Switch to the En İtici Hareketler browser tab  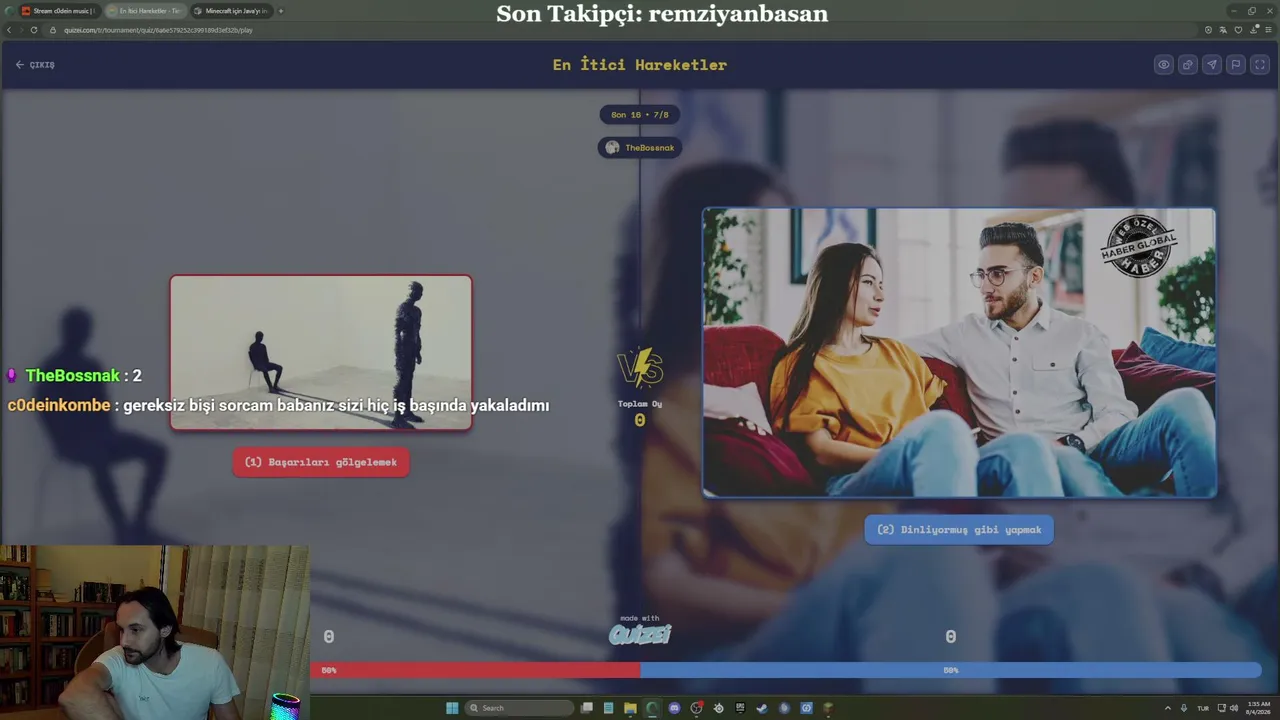click(x=144, y=11)
